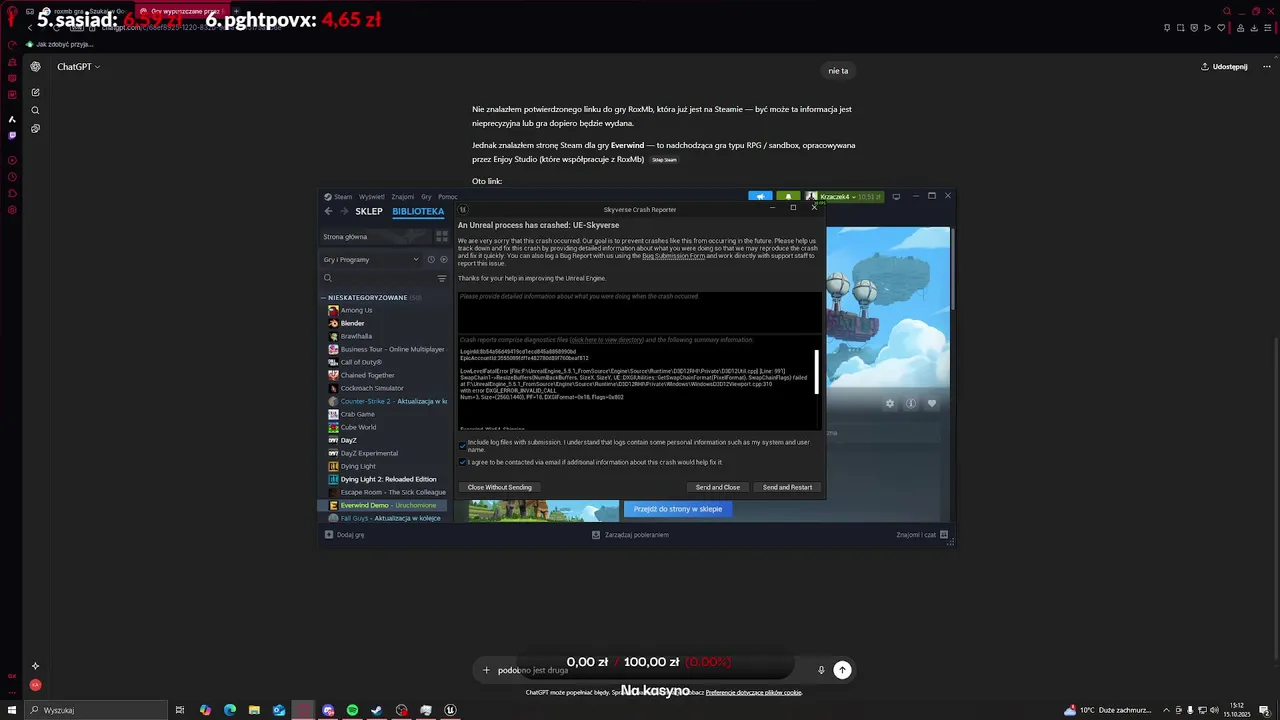This screenshot has width=1280, height=720.
Task: Toggle agree to be contacted checkbox
Action: tap(462, 462)
